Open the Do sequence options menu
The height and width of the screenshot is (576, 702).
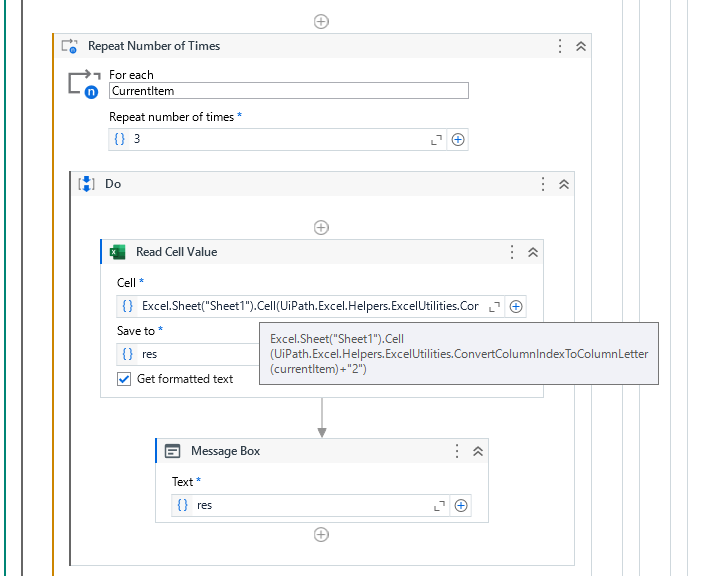(543, 184)
